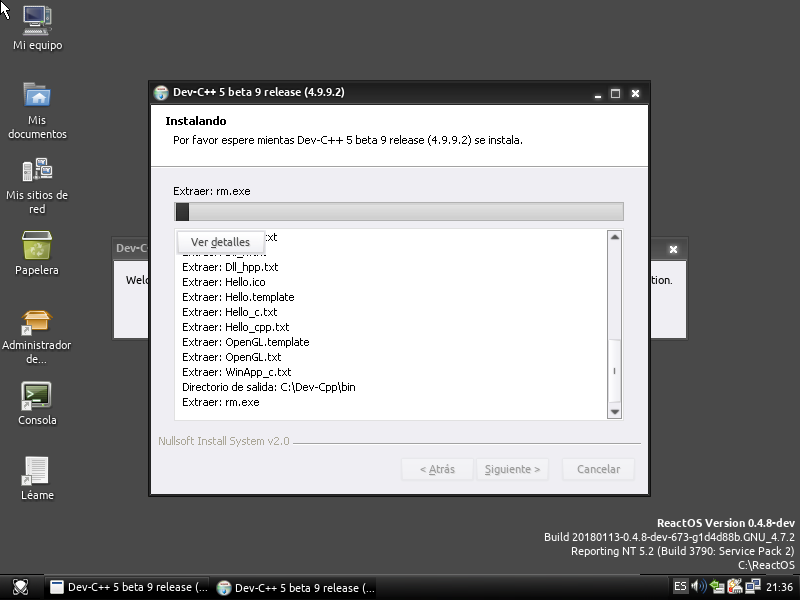Minimize the Dev-C++ installer window

point(597,94)
